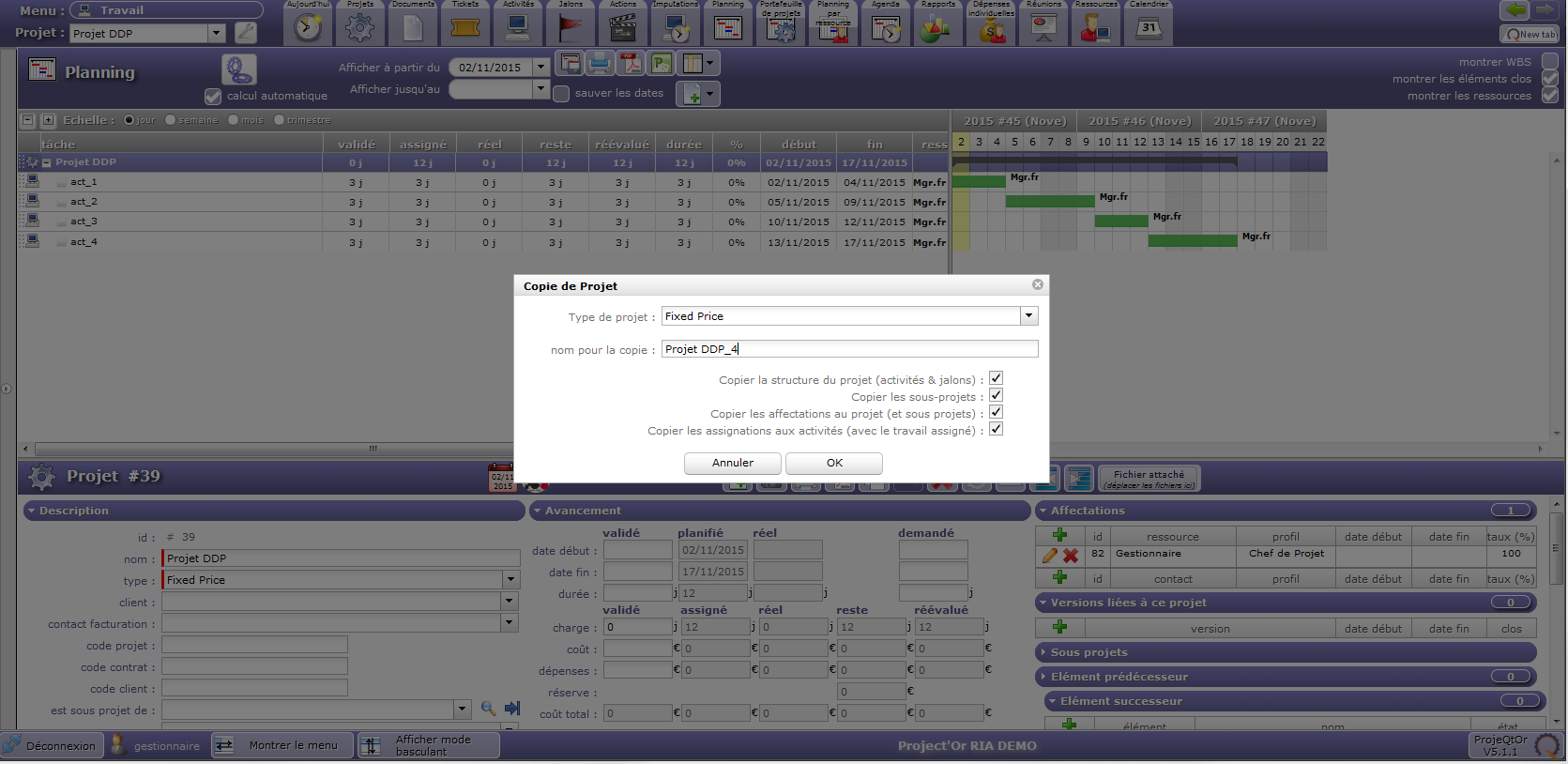Viewport: 1568px width, 764px height.
Task: Uncheck Copier les sous-projets
Action: (997, 395)
